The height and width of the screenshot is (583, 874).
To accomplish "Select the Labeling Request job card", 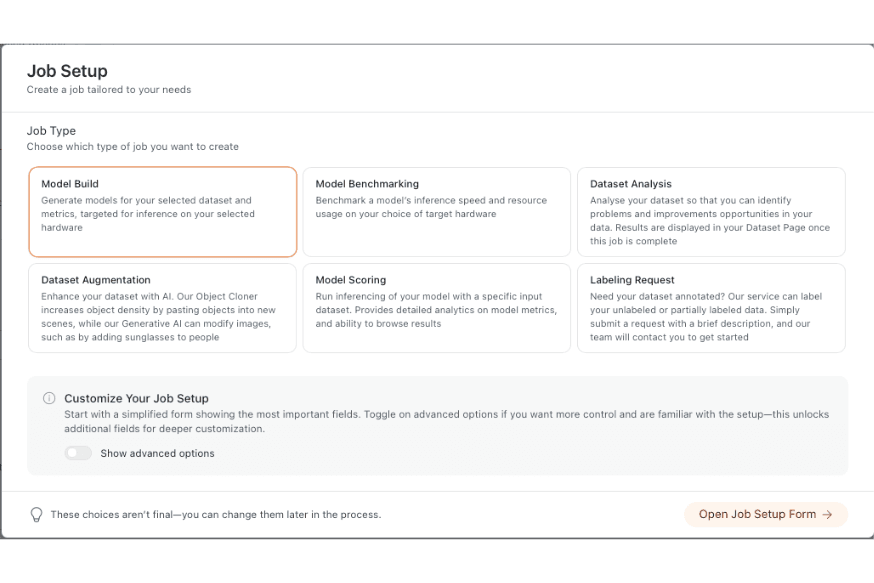I will [x=711, y=308].
